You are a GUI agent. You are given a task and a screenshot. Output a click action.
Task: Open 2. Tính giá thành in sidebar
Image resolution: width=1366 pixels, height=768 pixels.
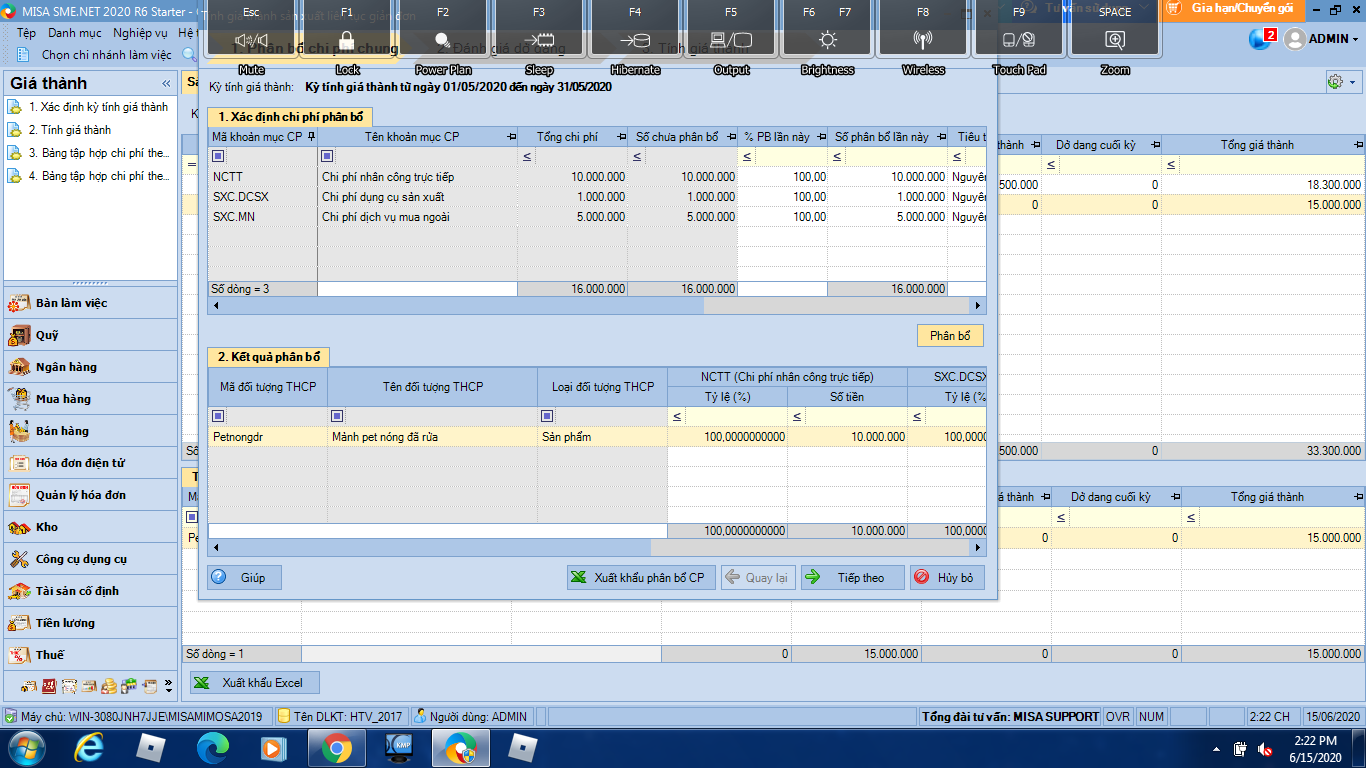pos(69,130)
